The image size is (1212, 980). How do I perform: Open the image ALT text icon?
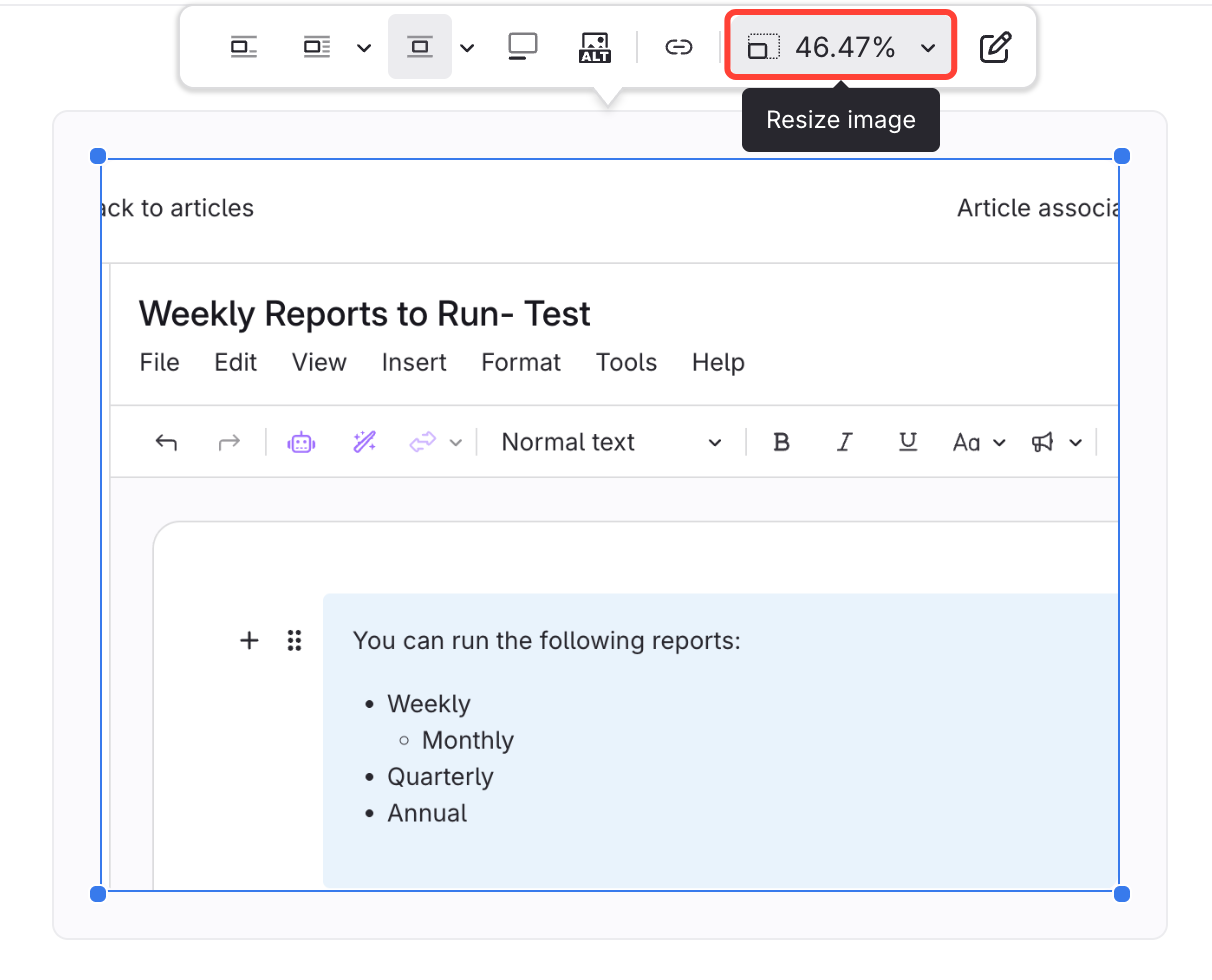point(594,47)
